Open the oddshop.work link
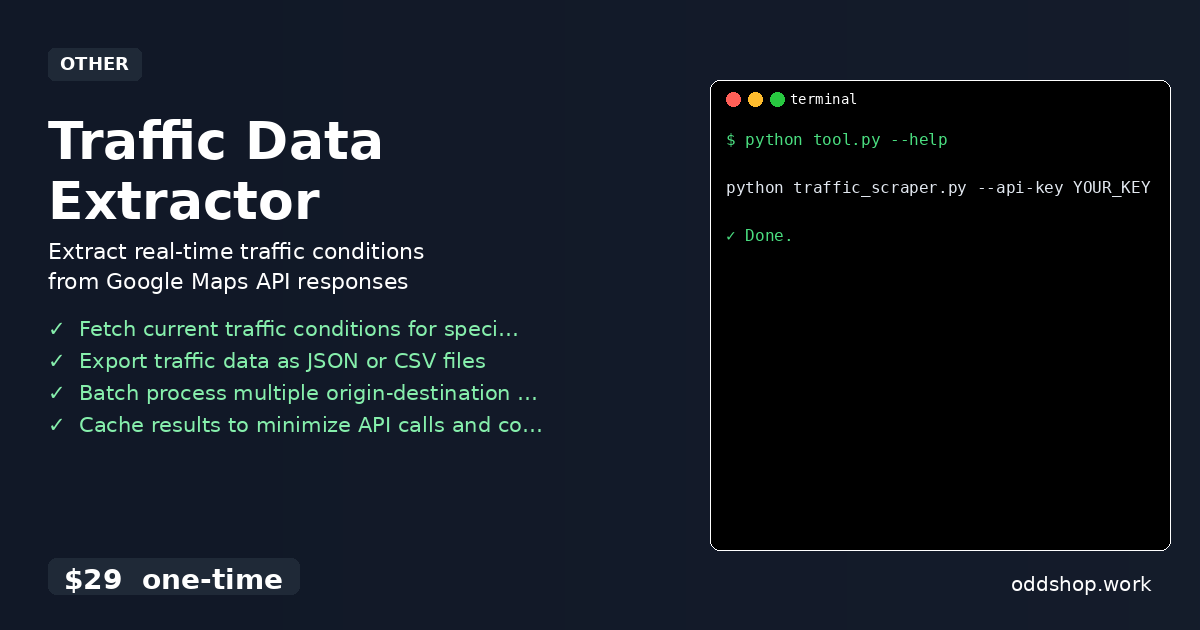1200x630 pixels. click(x=1081, y=584)
